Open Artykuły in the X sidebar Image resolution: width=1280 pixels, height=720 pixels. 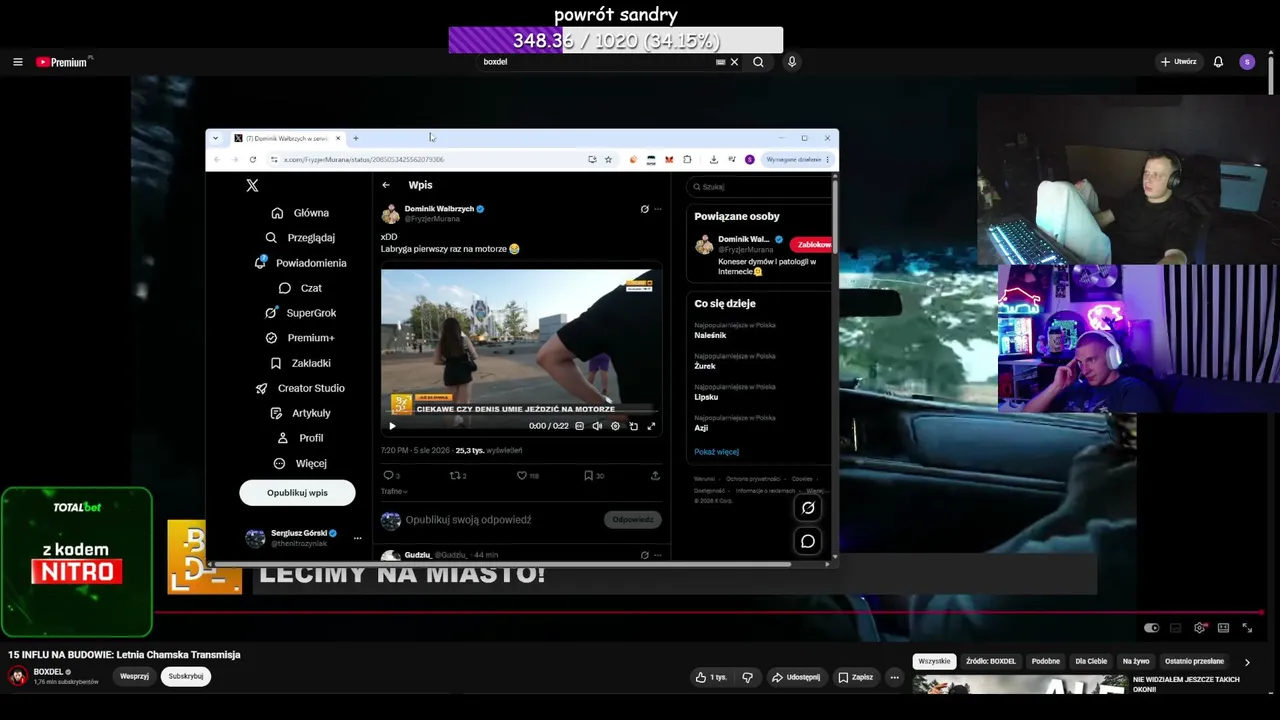(300, 413)
